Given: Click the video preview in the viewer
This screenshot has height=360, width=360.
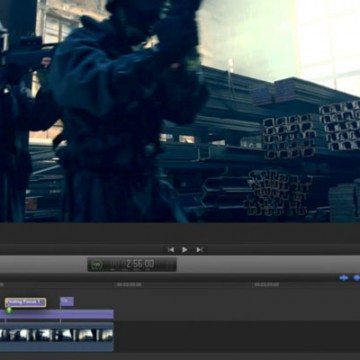Looking at the screenshot, I should pos(180,111).
